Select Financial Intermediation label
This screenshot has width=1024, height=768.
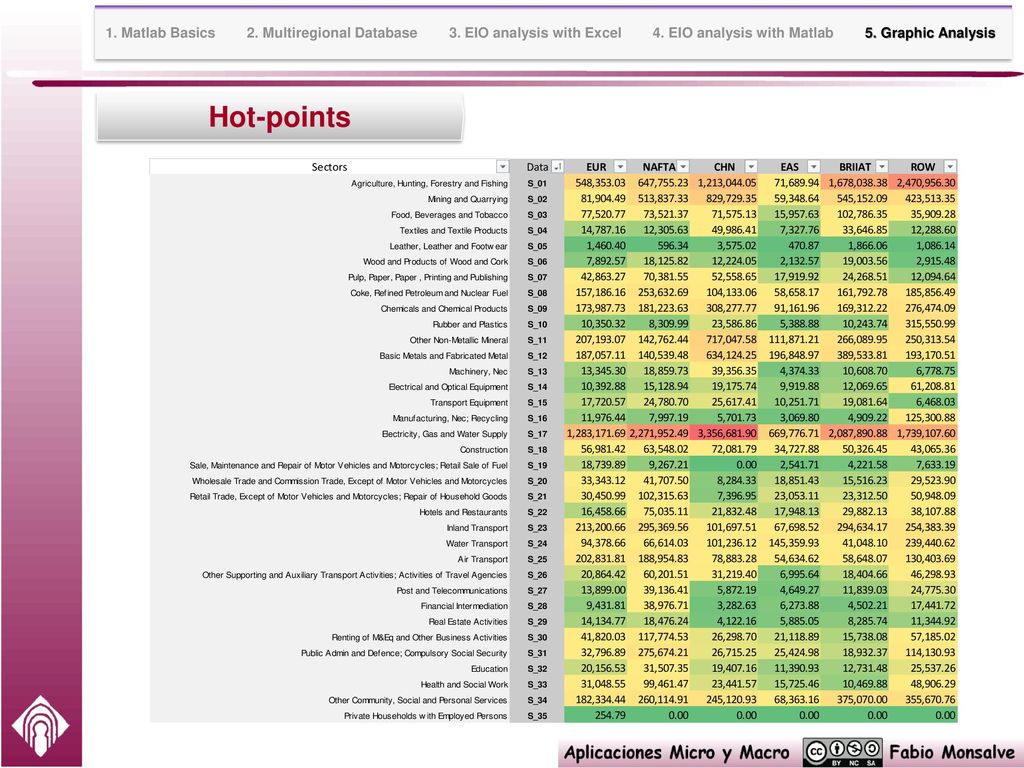[x=464, y=607]
